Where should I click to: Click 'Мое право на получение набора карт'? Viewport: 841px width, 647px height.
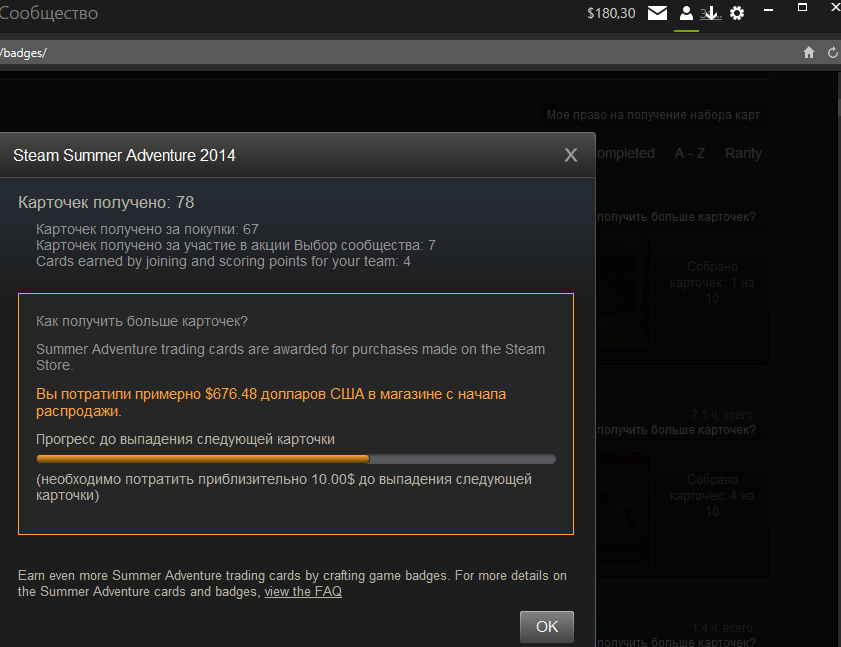click(x=653, y=115)
